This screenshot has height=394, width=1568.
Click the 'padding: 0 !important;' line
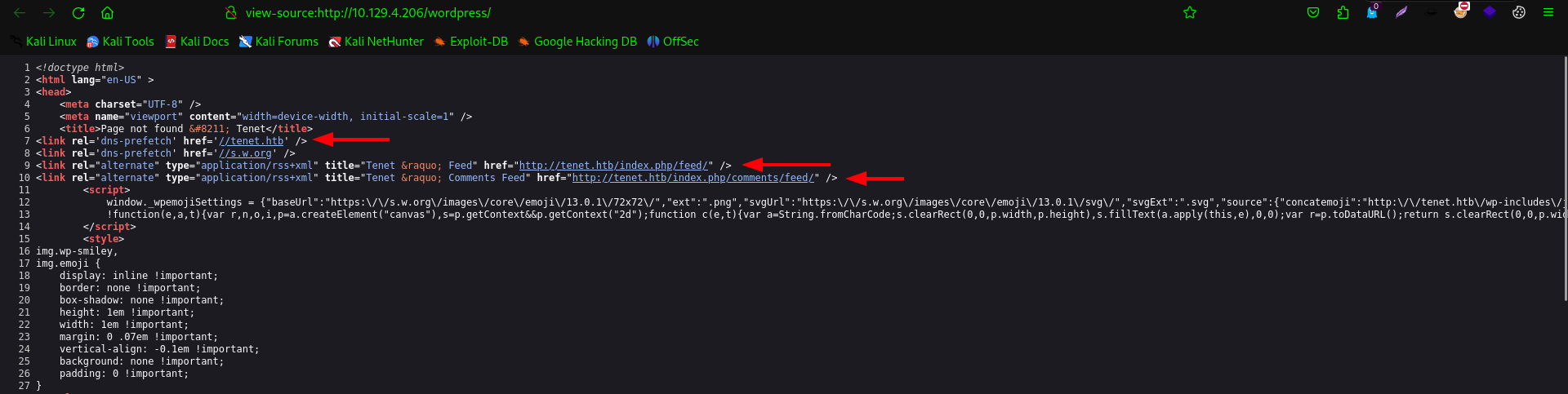click(x=124, y=374)
